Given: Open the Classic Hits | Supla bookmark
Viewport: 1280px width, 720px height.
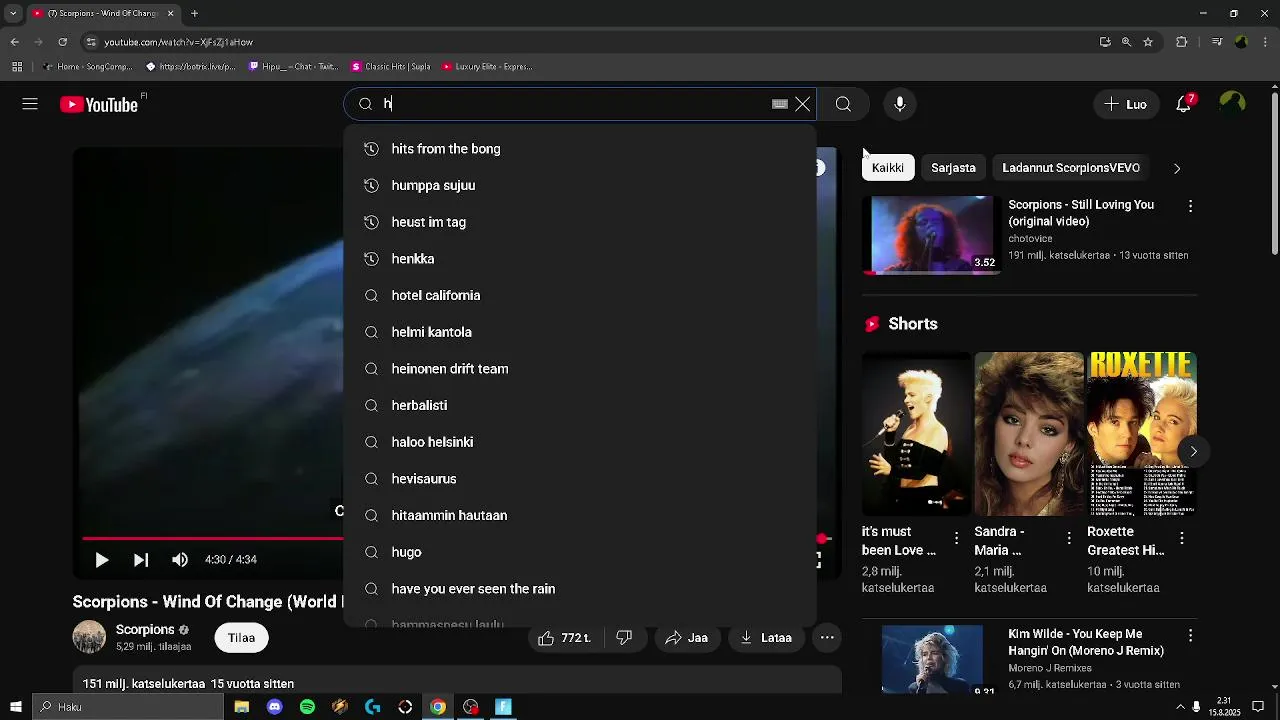Looking at the screenshot, I should click(x=391, y=67).
